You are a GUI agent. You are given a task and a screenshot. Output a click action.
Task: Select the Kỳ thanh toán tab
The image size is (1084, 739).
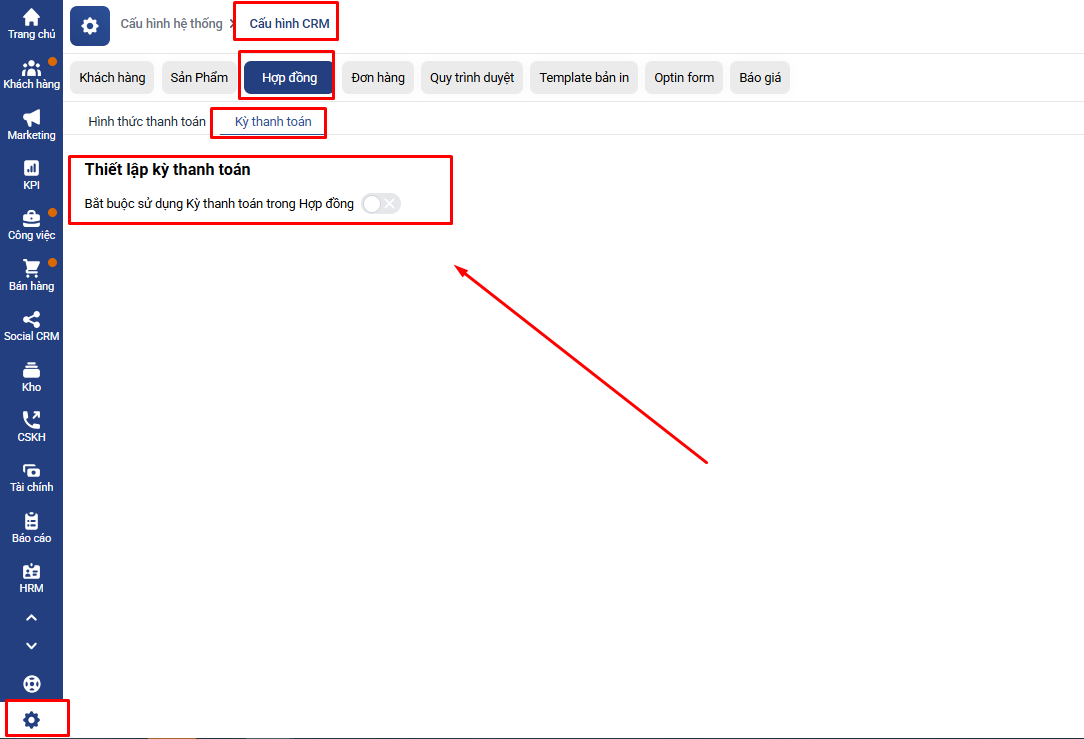[273, 122]
